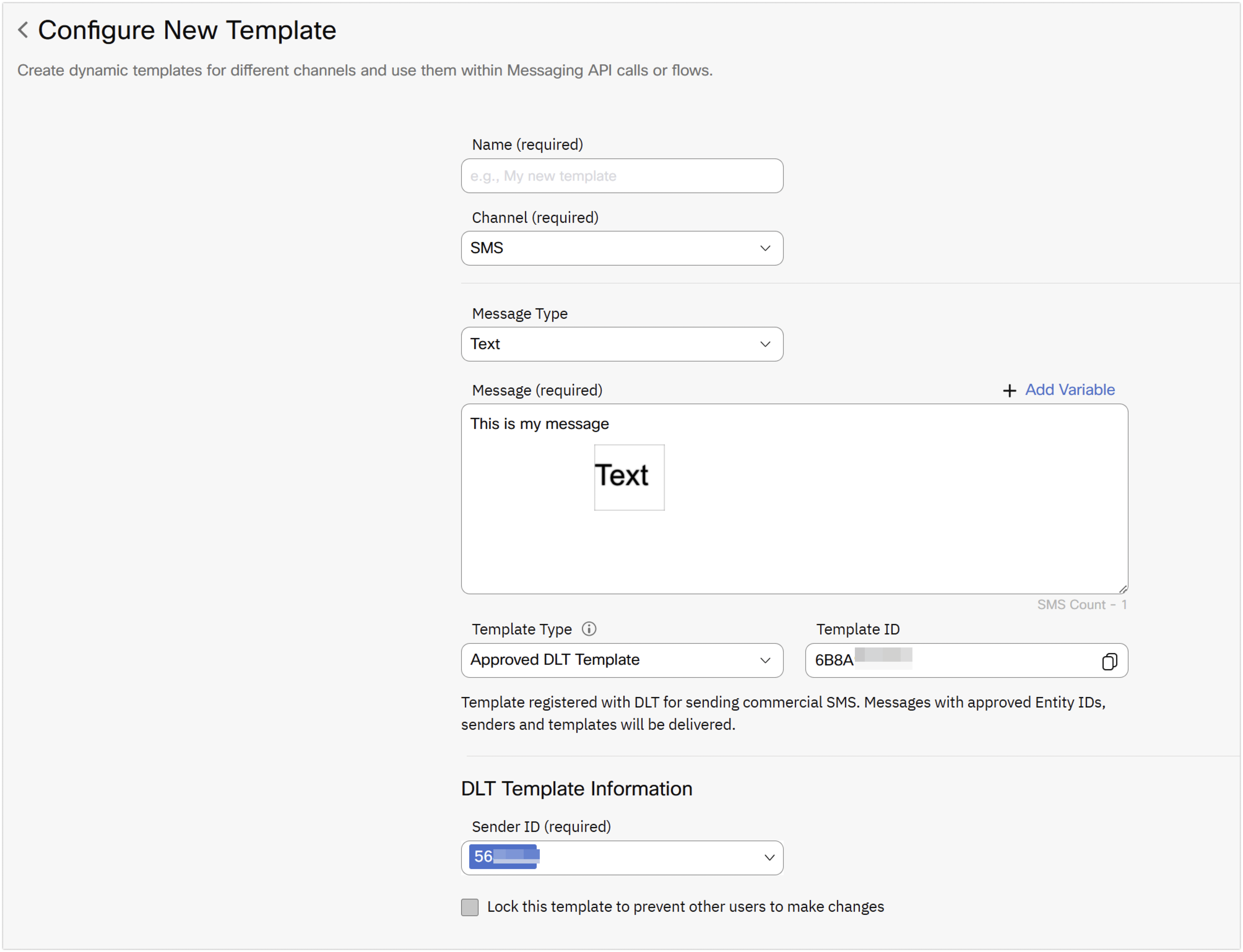Viewport: 1243px width, 952px height.
Task: Open the Channel dropdown showing SMS
Action: click(622, 248)
